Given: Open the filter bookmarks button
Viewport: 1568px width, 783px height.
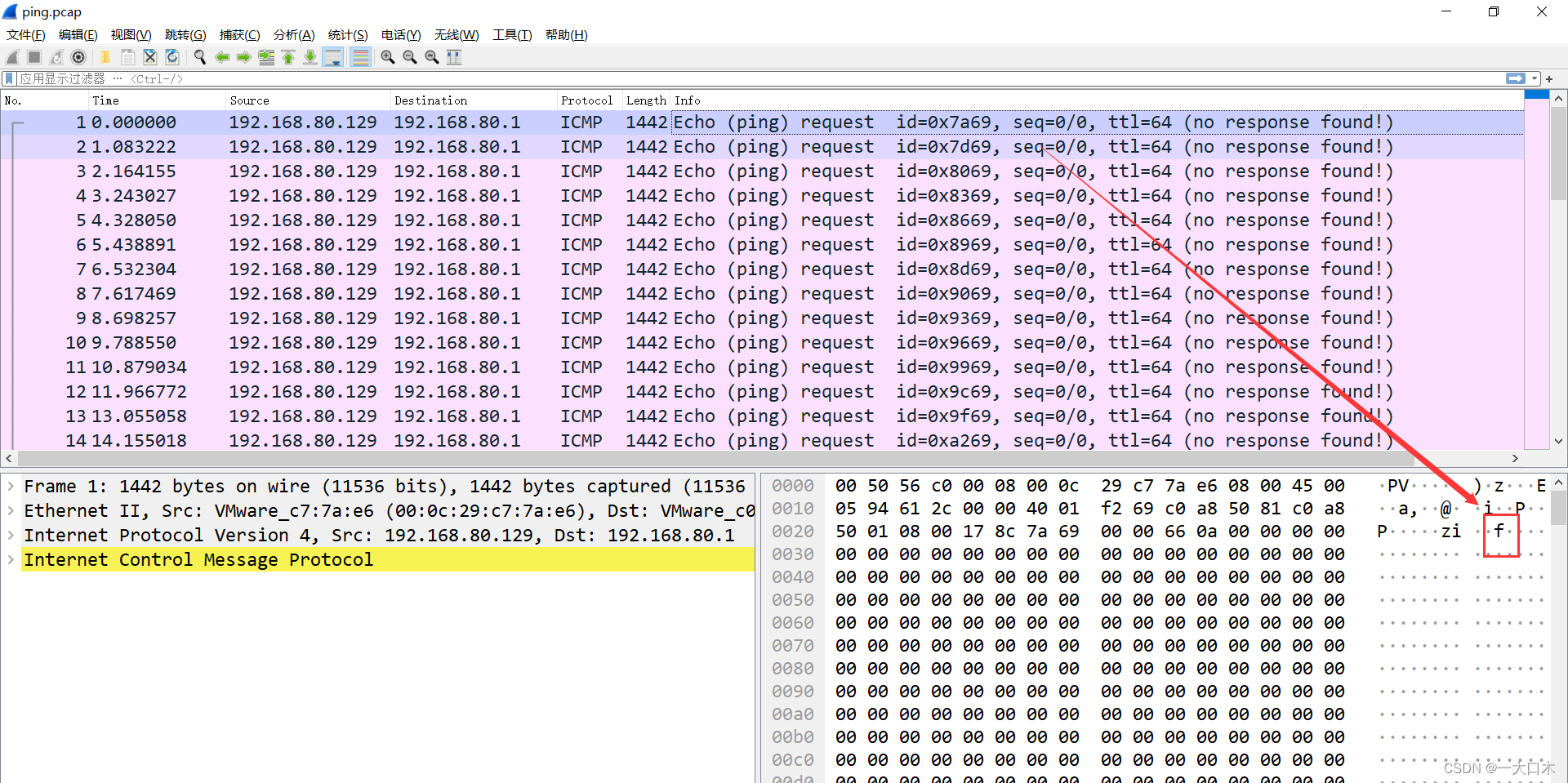Looking at the screenshot, I should [8, 78].
